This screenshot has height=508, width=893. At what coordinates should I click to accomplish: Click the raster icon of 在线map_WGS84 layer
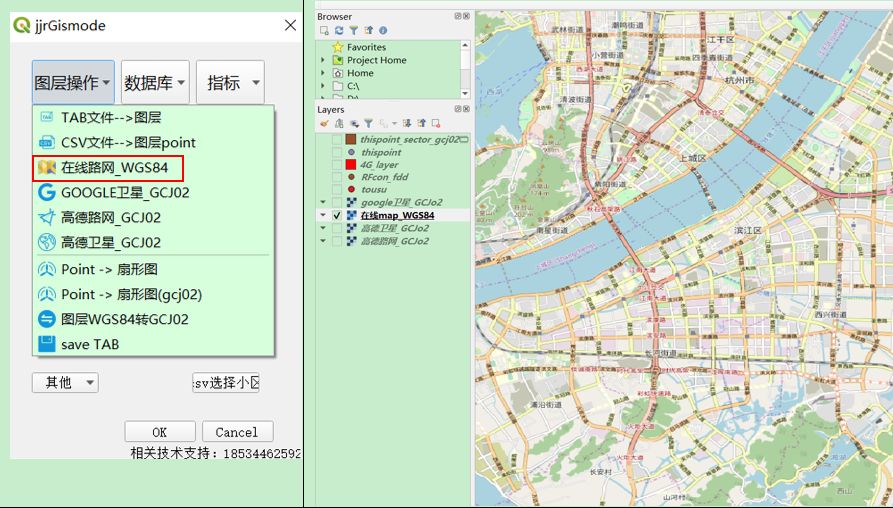click(x=351, y=215)
